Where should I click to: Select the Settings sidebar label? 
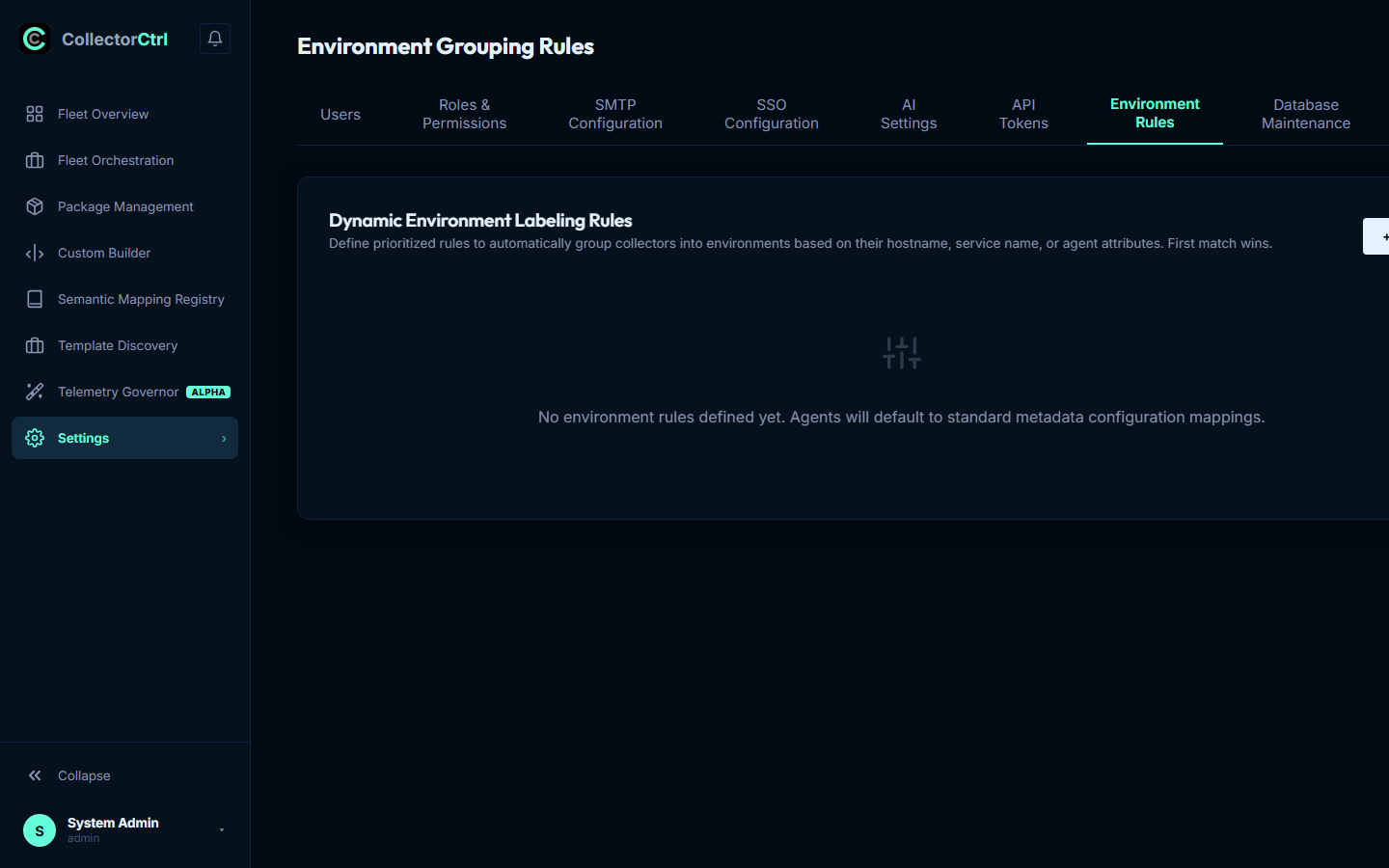coord(83,438)
